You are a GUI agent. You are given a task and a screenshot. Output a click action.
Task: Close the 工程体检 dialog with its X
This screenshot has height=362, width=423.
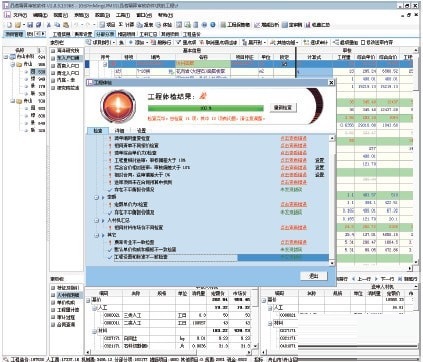pos(331,83)
